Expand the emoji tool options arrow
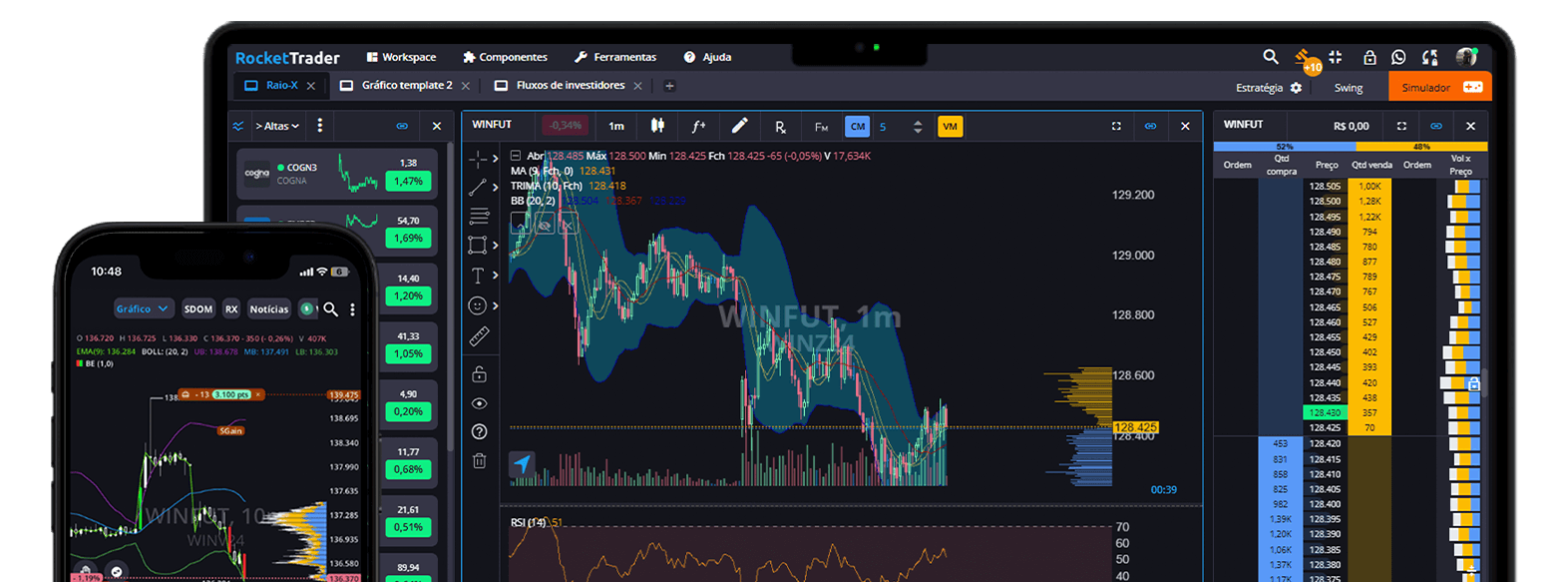The width and height of the screenshot is (1568, 582). point(495,305)
